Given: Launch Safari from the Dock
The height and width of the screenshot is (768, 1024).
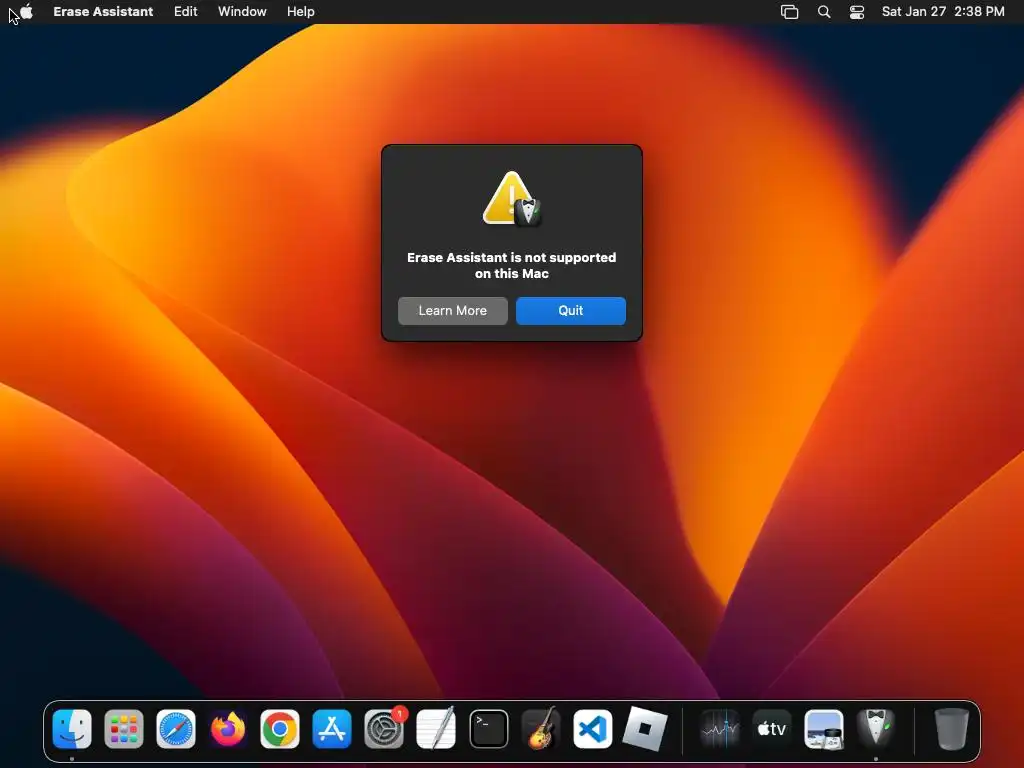Looking at the screenshot, I should click(176, 729).
